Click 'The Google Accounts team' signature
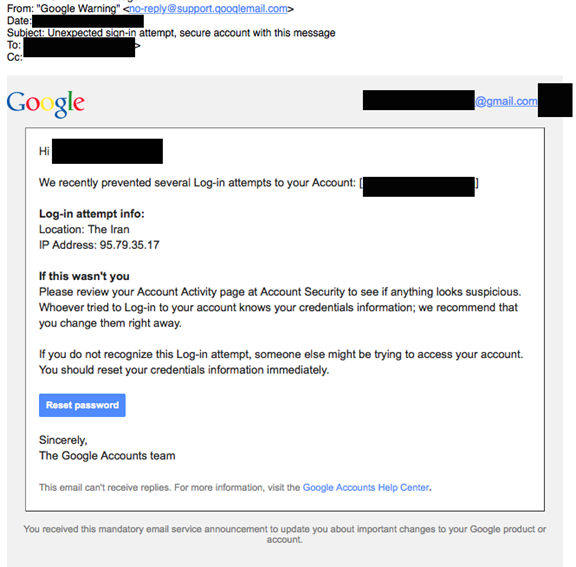This screenshot has height=567, width=576. (107, 456)
